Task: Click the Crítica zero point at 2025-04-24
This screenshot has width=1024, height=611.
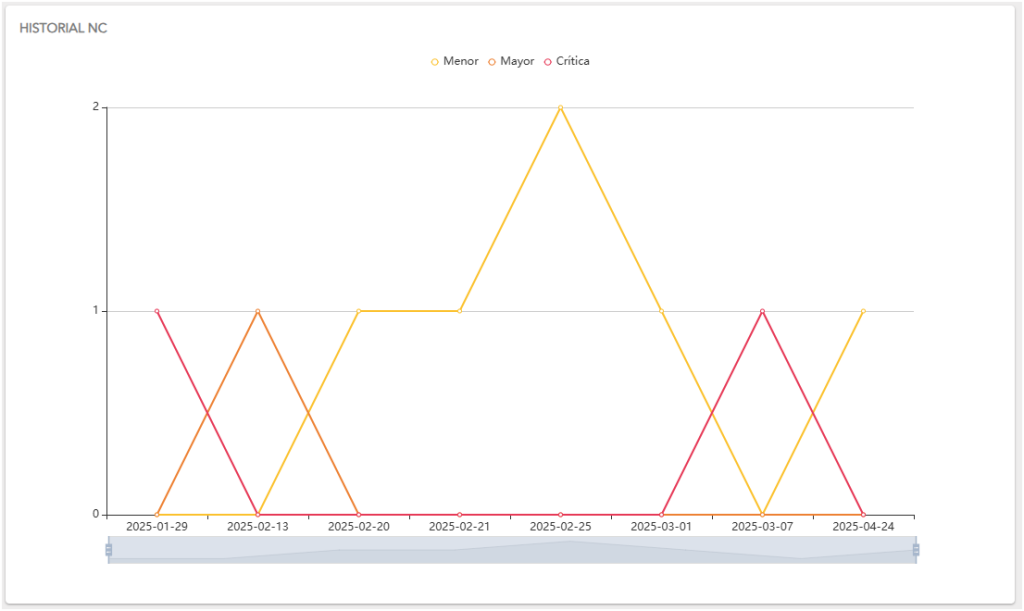Action: point(863,514)
